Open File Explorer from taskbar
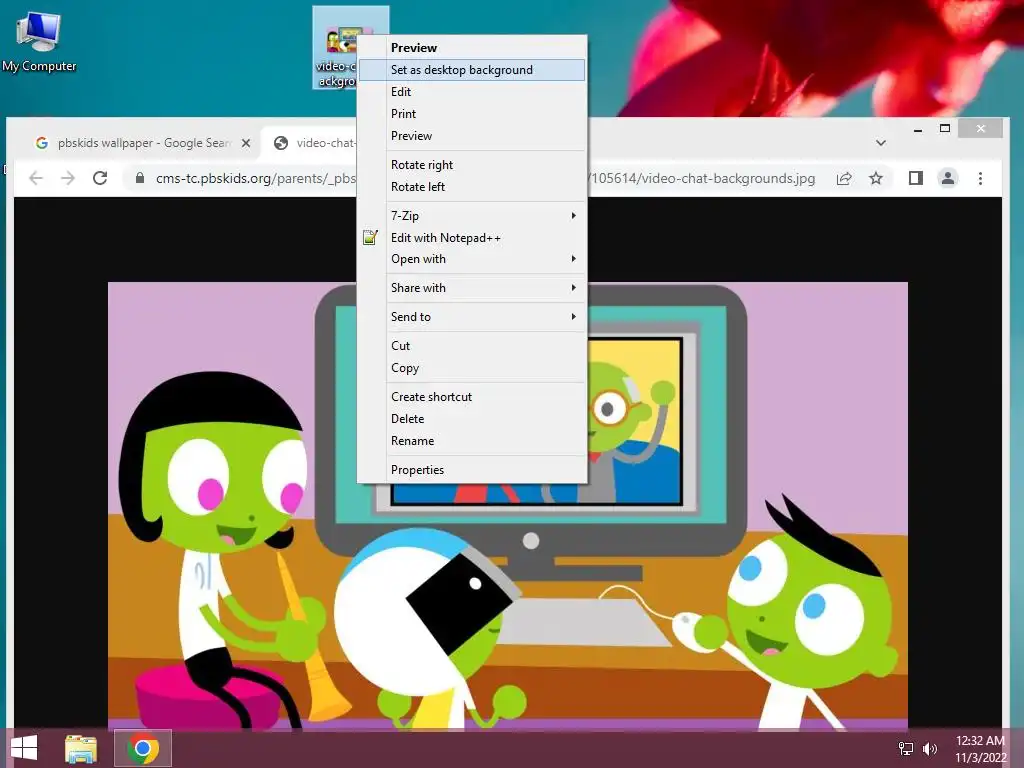Viewport: 1024px width, 768px height. [x=81, y=749]
